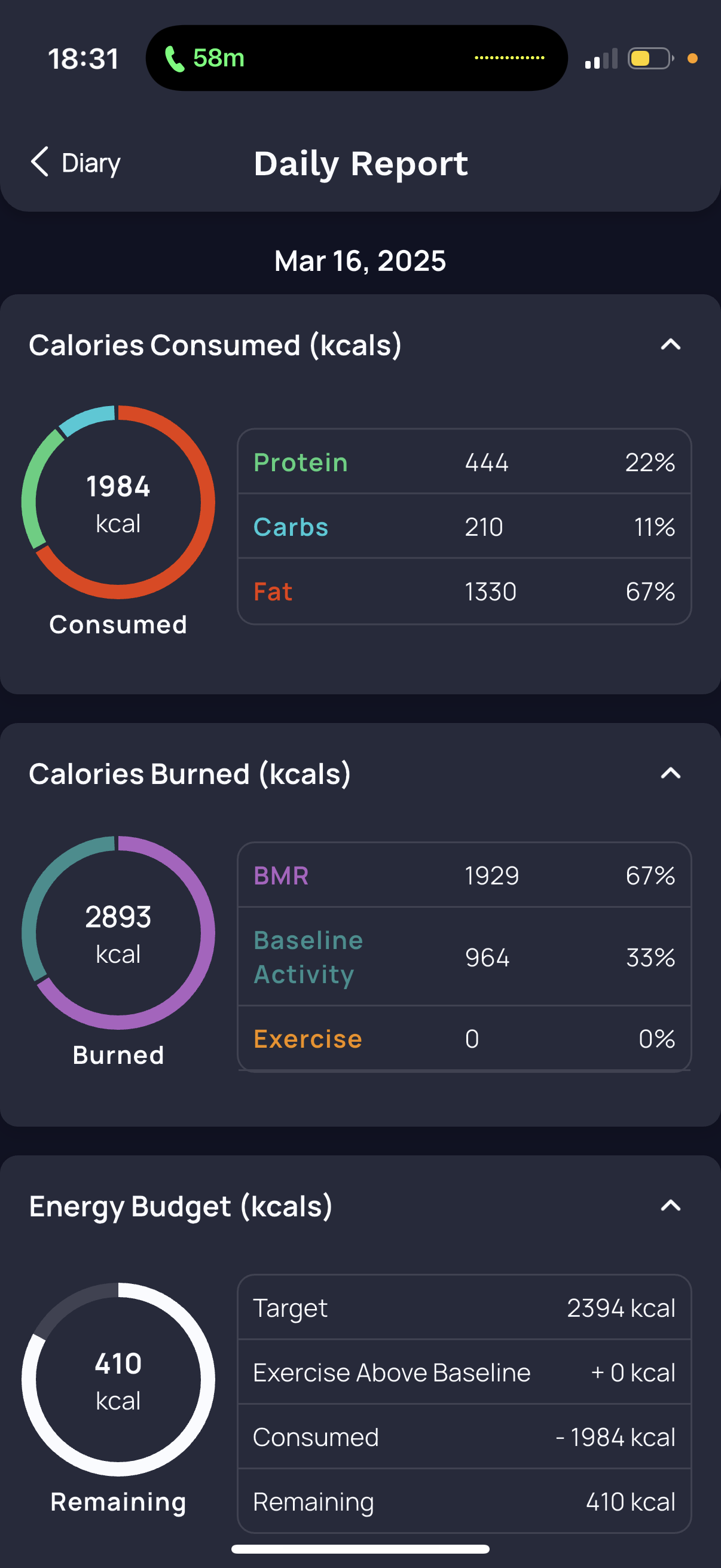
Task: Go back to Diary
Action: coord(75,163)
